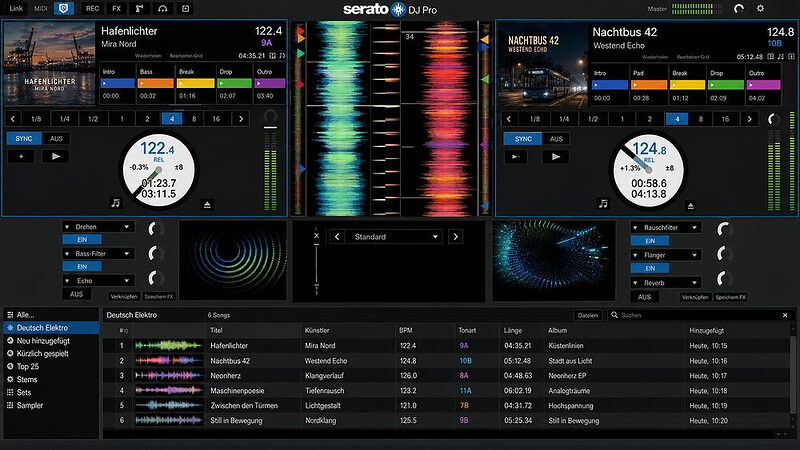The height and width of the screenshot is (450, 800).
Task: Click Verknüpfen on left FX unit
Action: click(124, 296)
